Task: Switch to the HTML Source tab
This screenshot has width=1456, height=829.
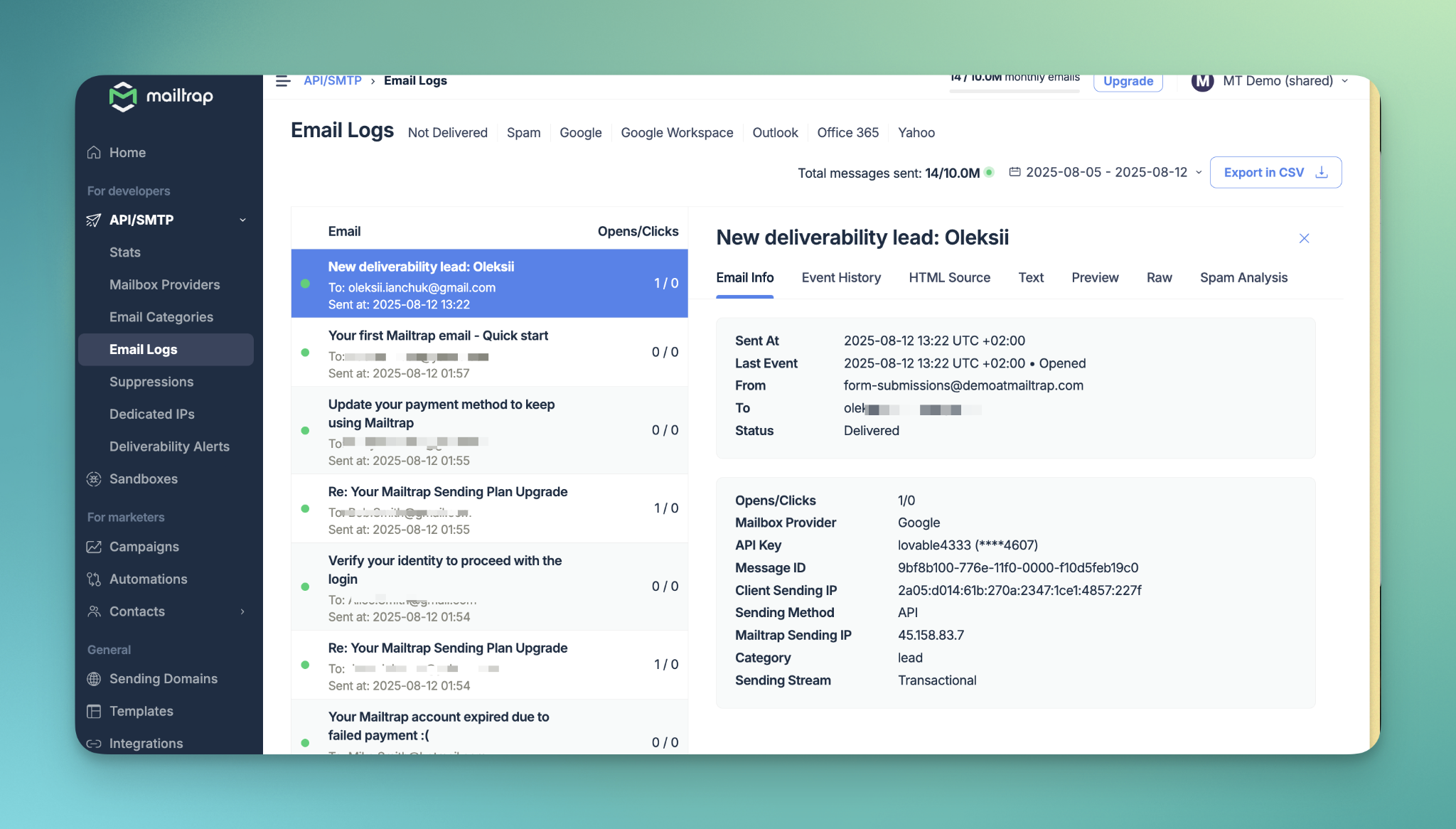Action: [x=949, y=278]
